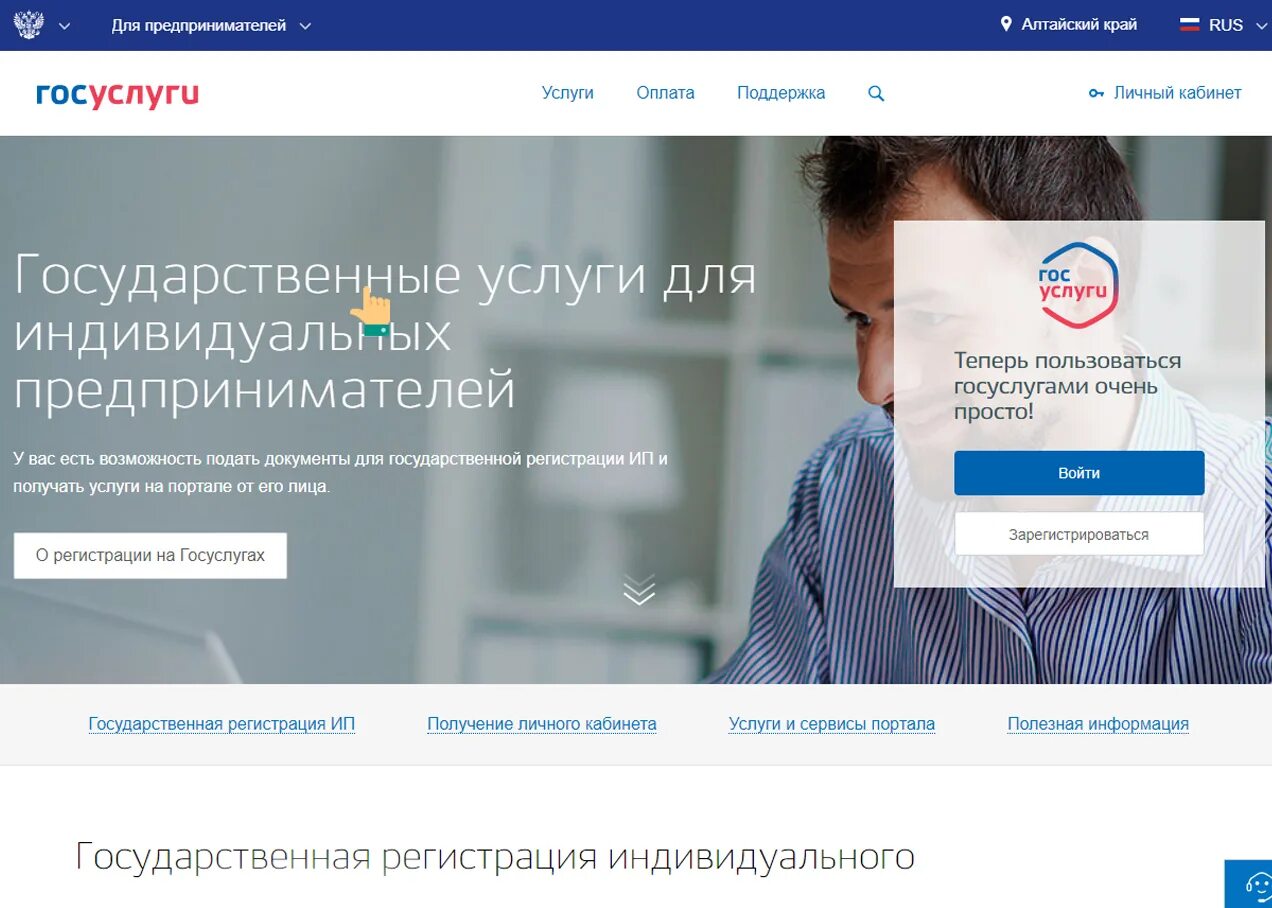Click the Зарегистрироваться button
Image resolution: width=1272 pixels, height=908 pixels.
click(1079, 534)
